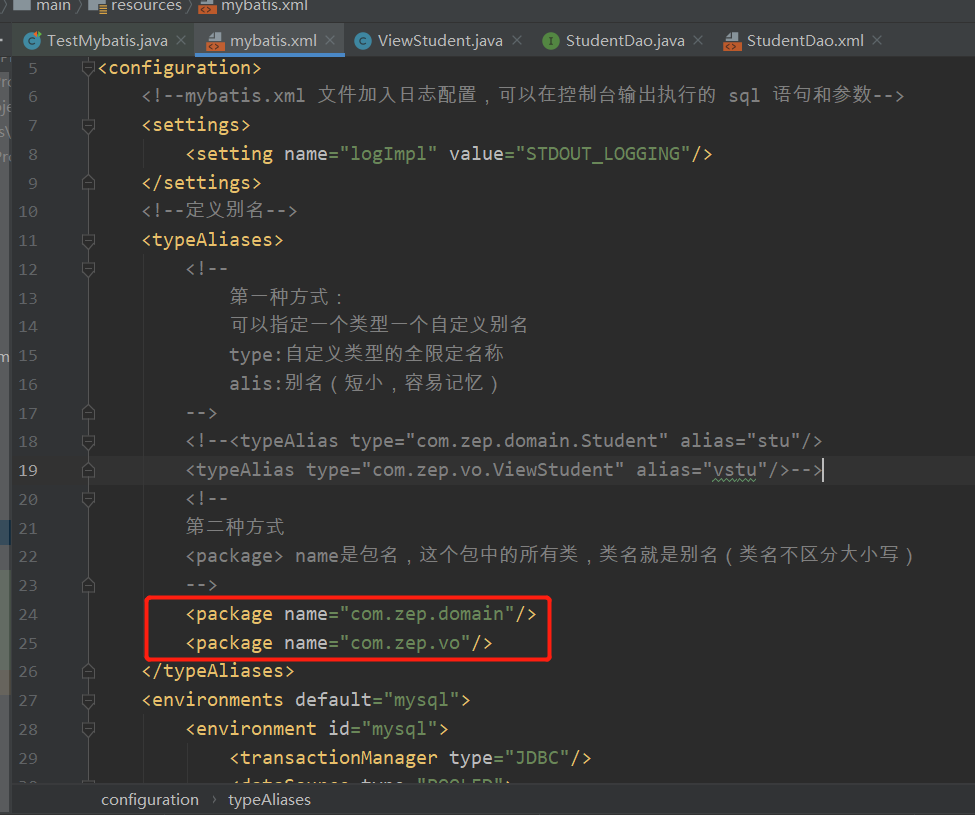Click line number 19 in the gutter
This screenshot has width=975, height=815.
pos(28,471)
